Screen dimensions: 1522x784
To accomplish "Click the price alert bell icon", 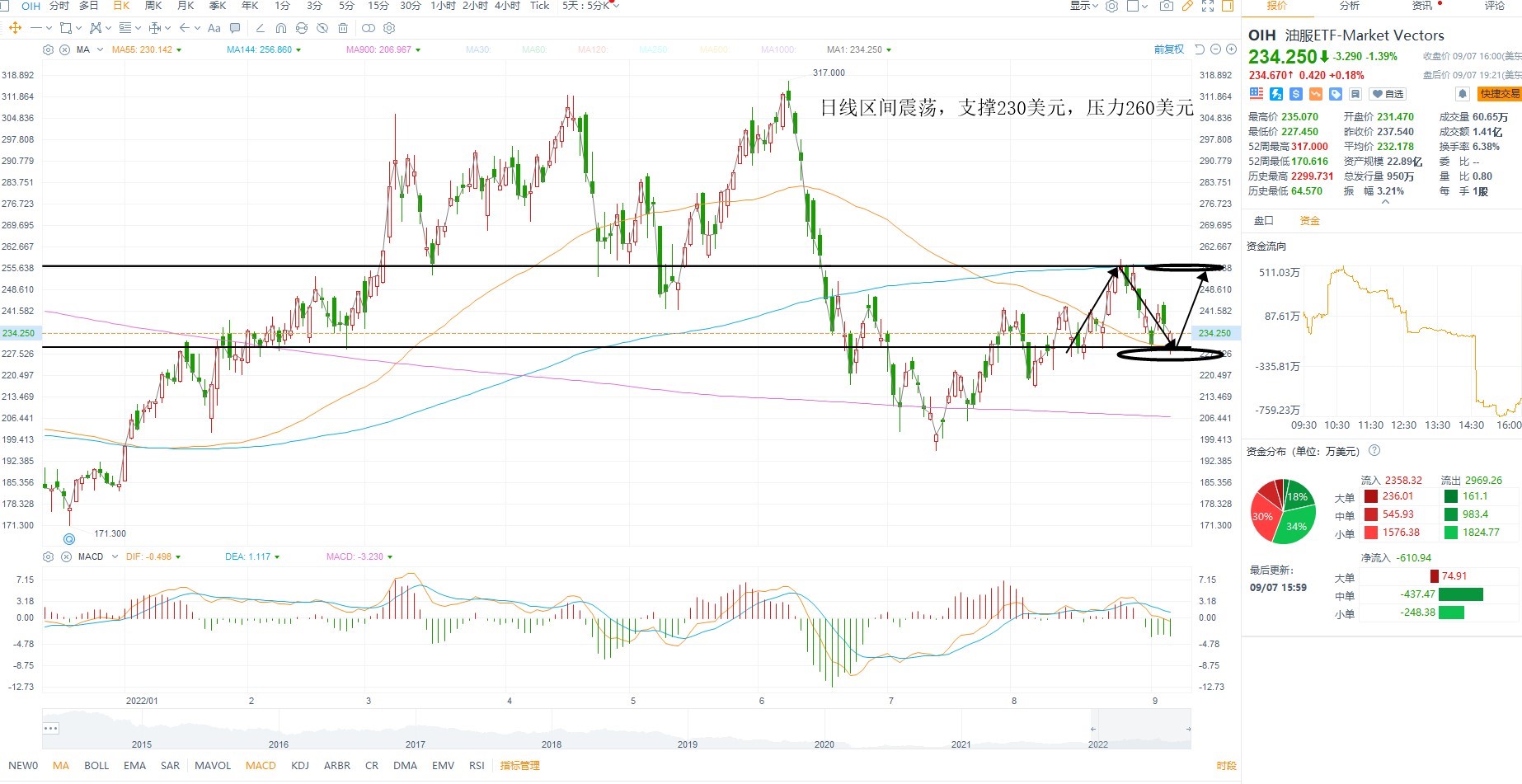I will (x=1462, y=94).
